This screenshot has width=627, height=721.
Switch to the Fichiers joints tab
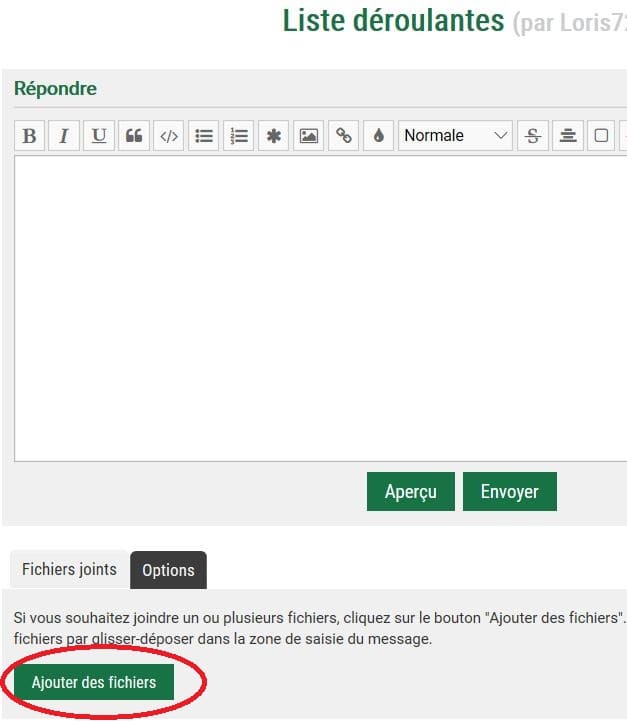(69, 570)
